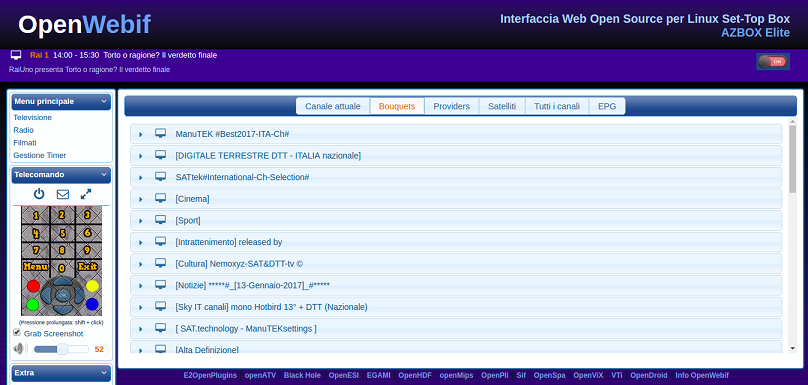Screen dimensions: 808x385
Task: Open the OpenPli footer link
Action: click(495, 375)
